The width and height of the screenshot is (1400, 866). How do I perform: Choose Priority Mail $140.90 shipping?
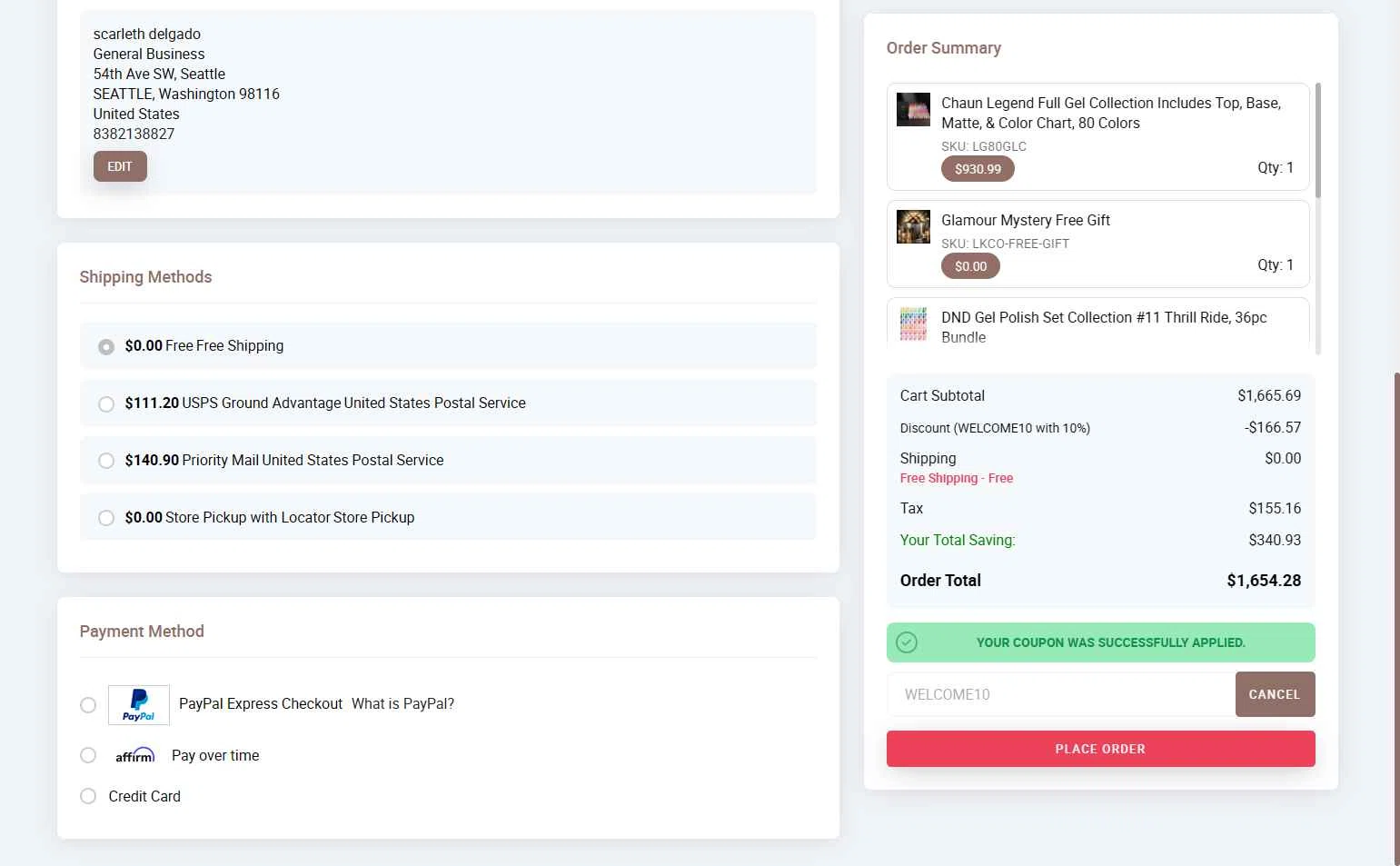[x=106, y=461]
